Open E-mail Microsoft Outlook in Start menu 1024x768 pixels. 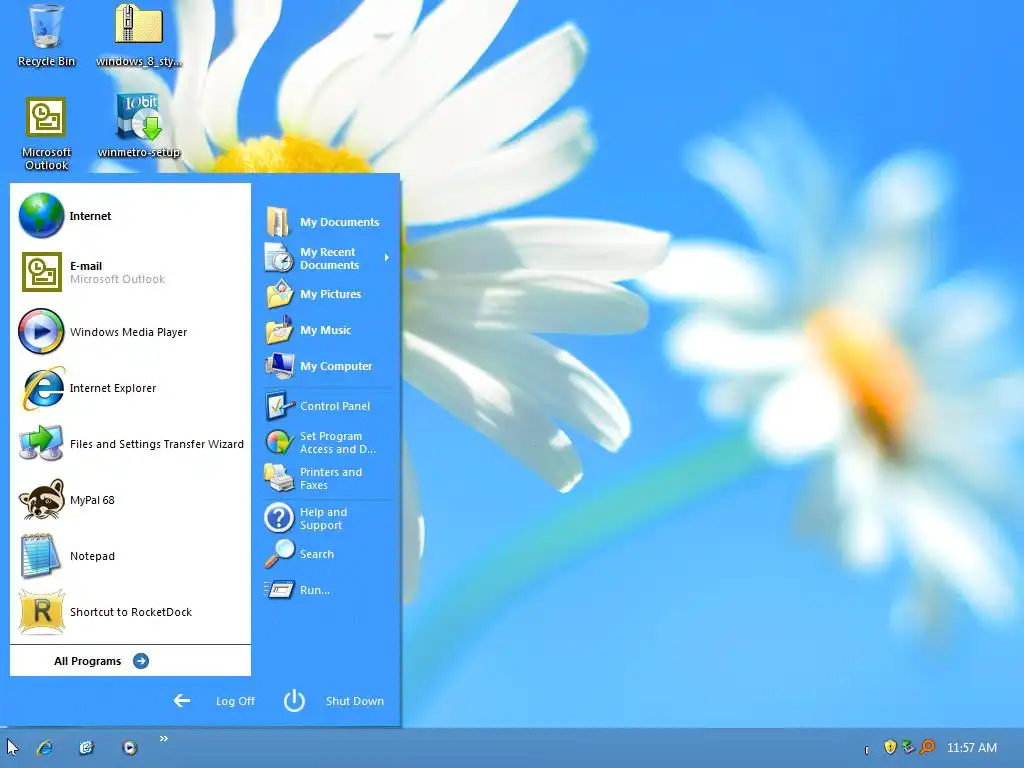(131, 272)
